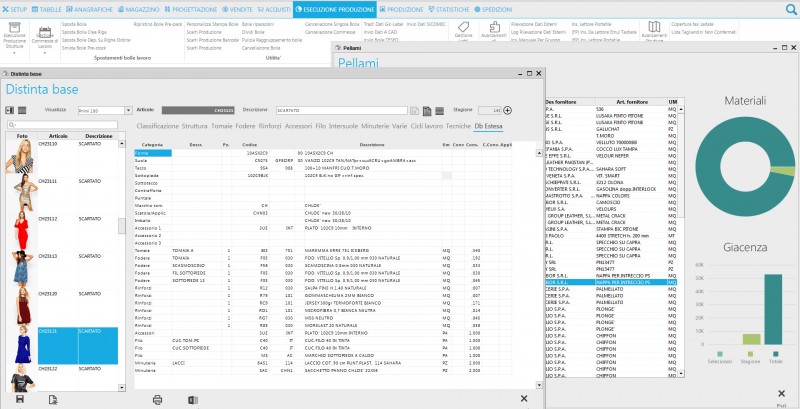Screen dimensions: 800x409
Task: Expand the Visualizza Primi 100 dropdown
Action: 128,110
